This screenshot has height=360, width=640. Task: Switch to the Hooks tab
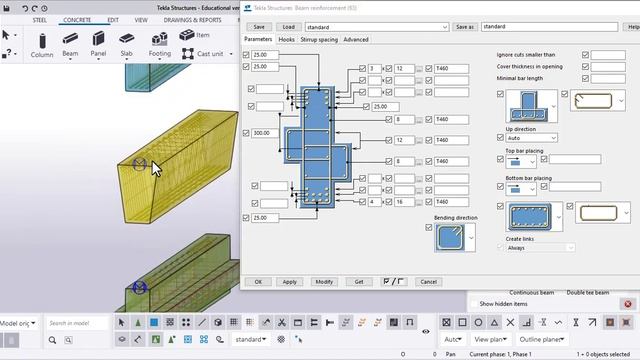286,40
